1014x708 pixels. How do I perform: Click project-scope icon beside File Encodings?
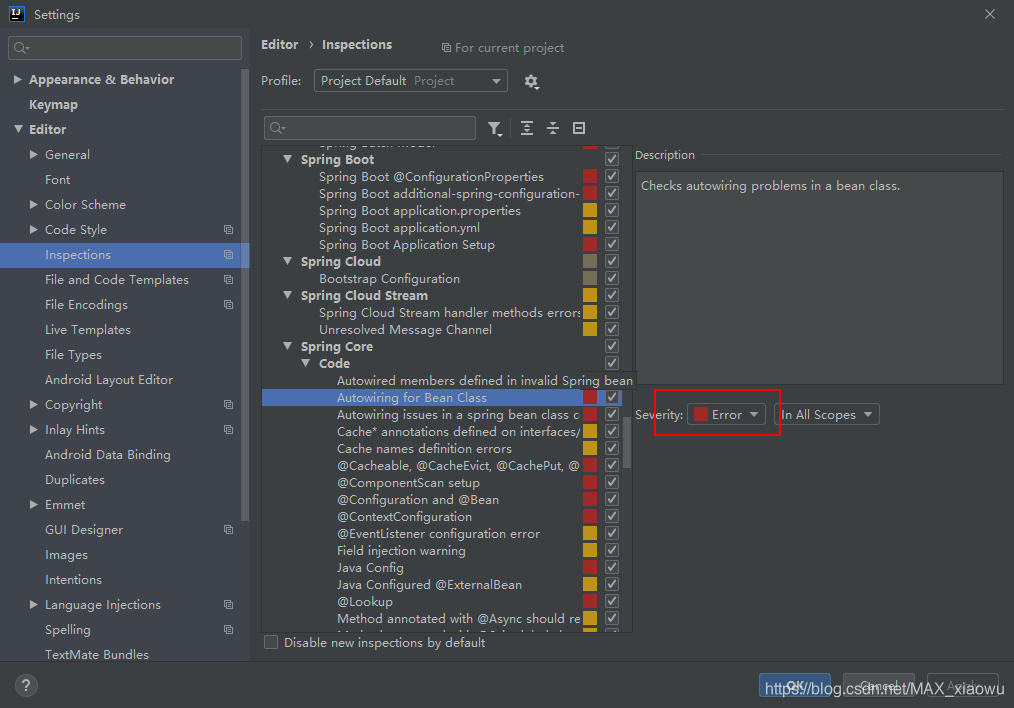coord(228,305)
